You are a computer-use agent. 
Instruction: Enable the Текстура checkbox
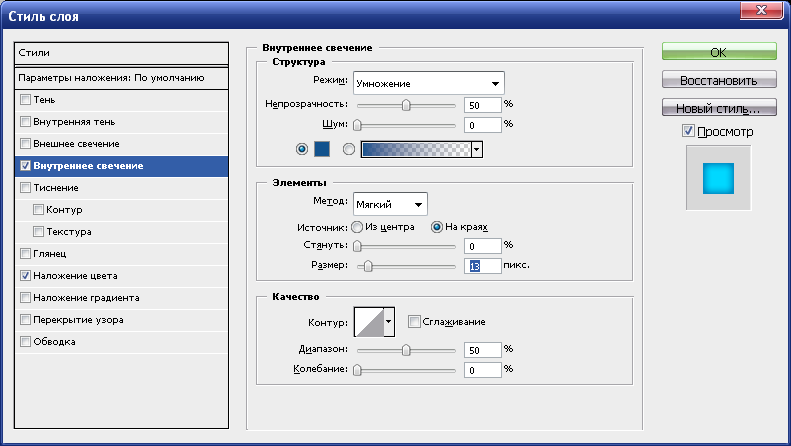tap(38, 232)
